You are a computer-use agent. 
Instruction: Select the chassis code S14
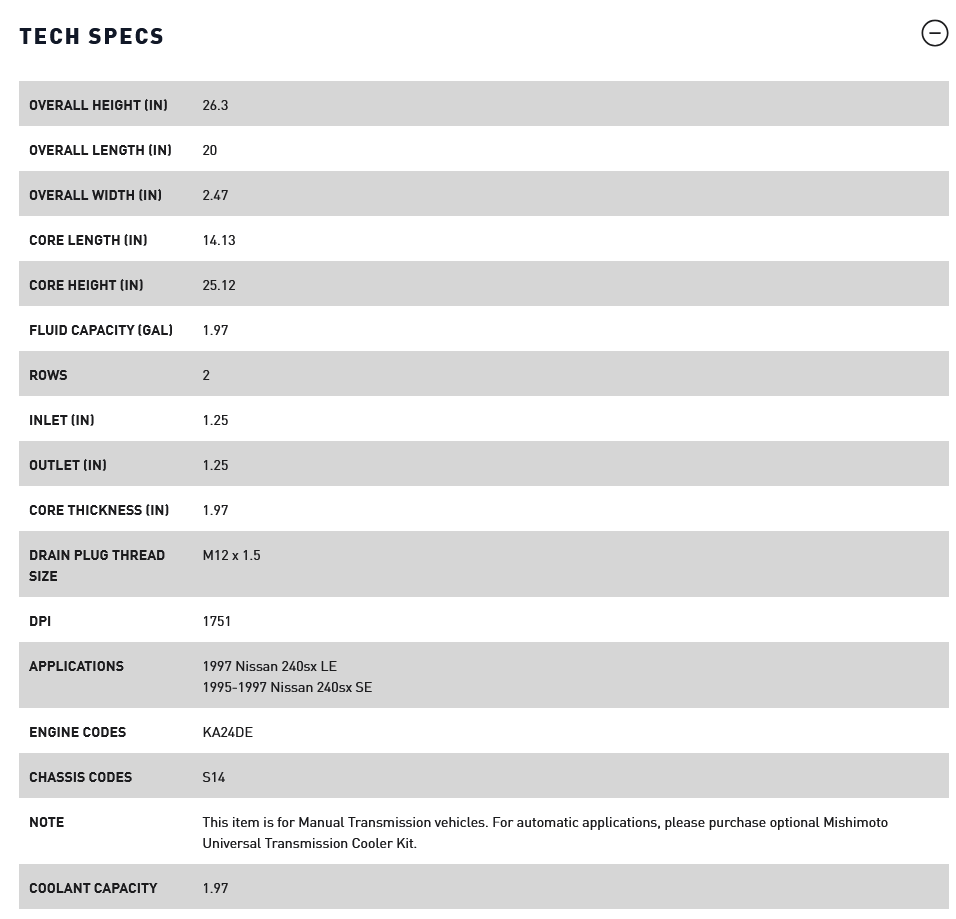click(x=213, y=777)
